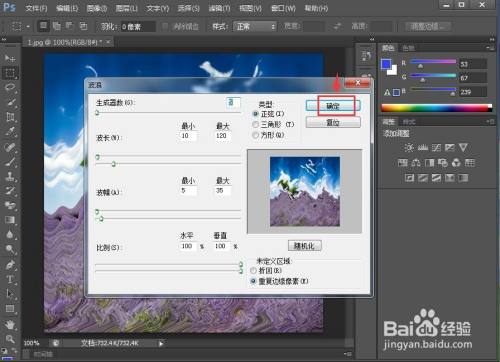The image size is (500, 362).
Task: Switch to 色板 swatches tab
Action: [408, 48]
